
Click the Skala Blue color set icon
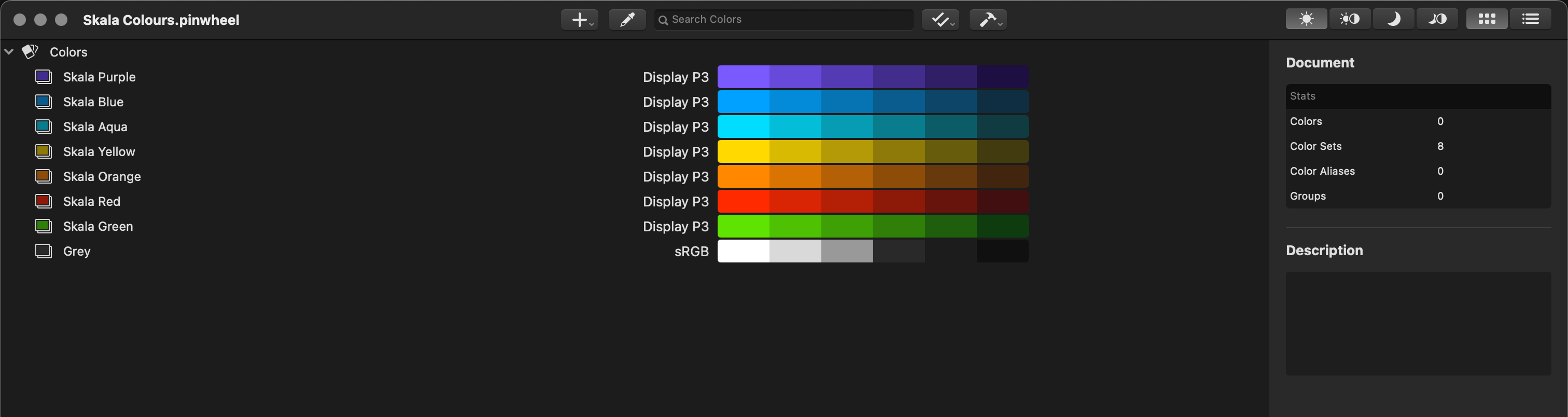pos(43,102)
